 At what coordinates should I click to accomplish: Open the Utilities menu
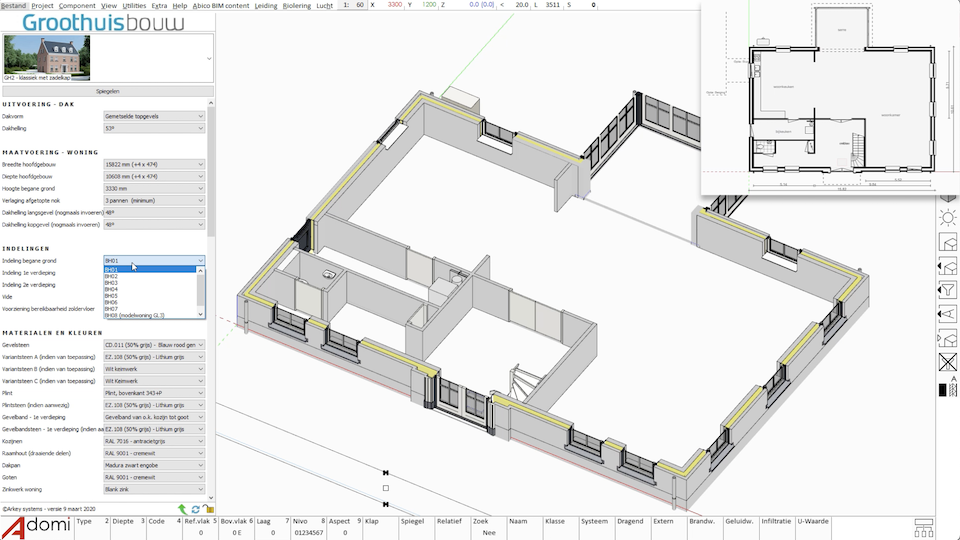[x=134, y=5]
